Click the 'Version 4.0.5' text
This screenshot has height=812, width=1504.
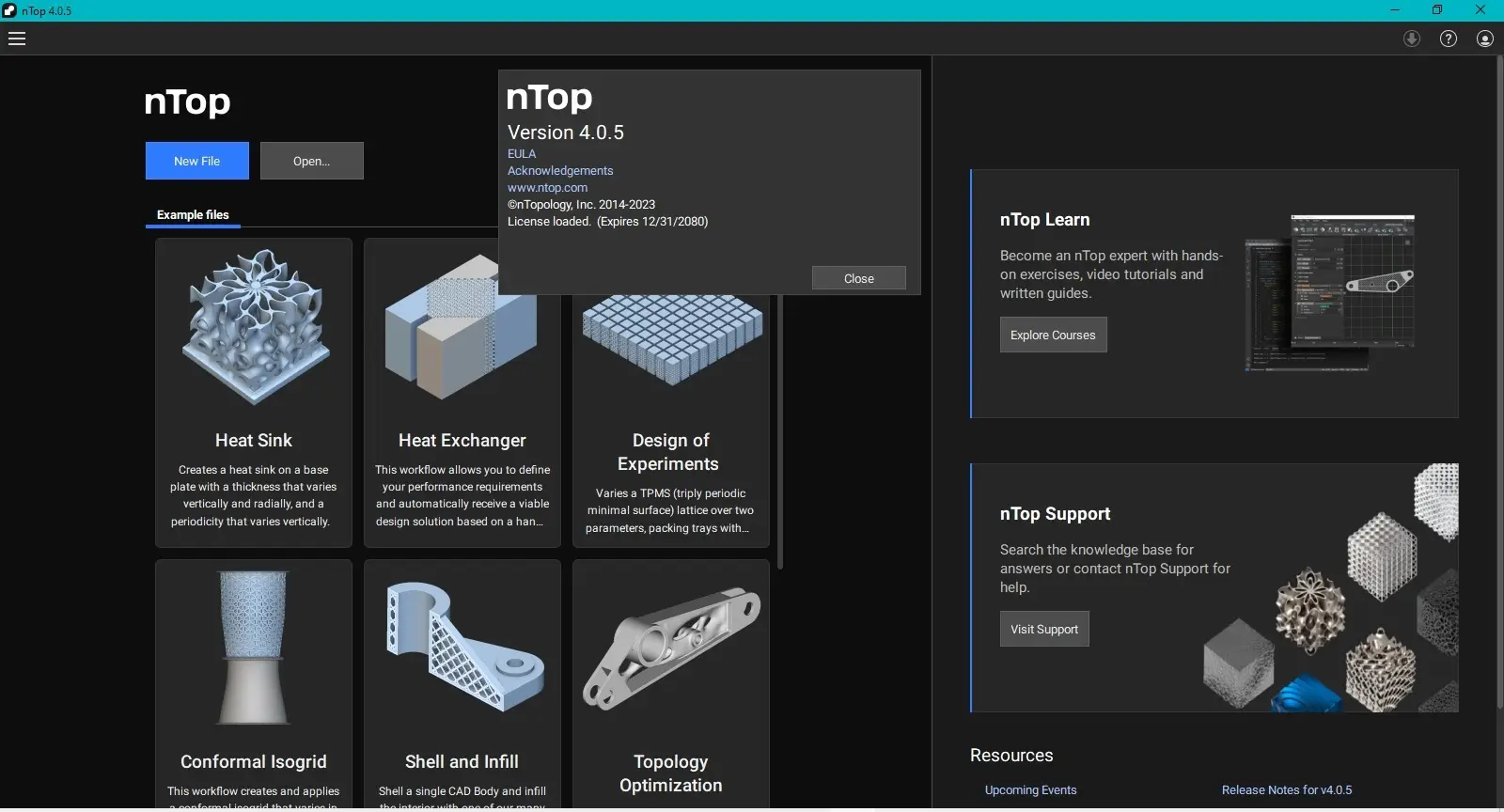click(x=566, y=133)
